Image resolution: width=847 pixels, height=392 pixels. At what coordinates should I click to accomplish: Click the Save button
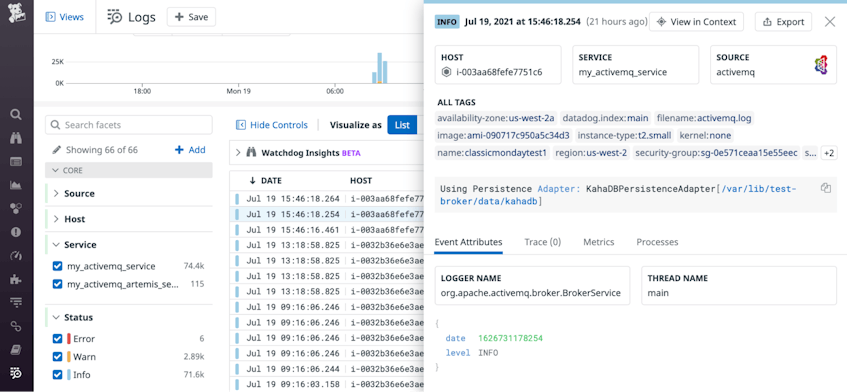point(191,17)
